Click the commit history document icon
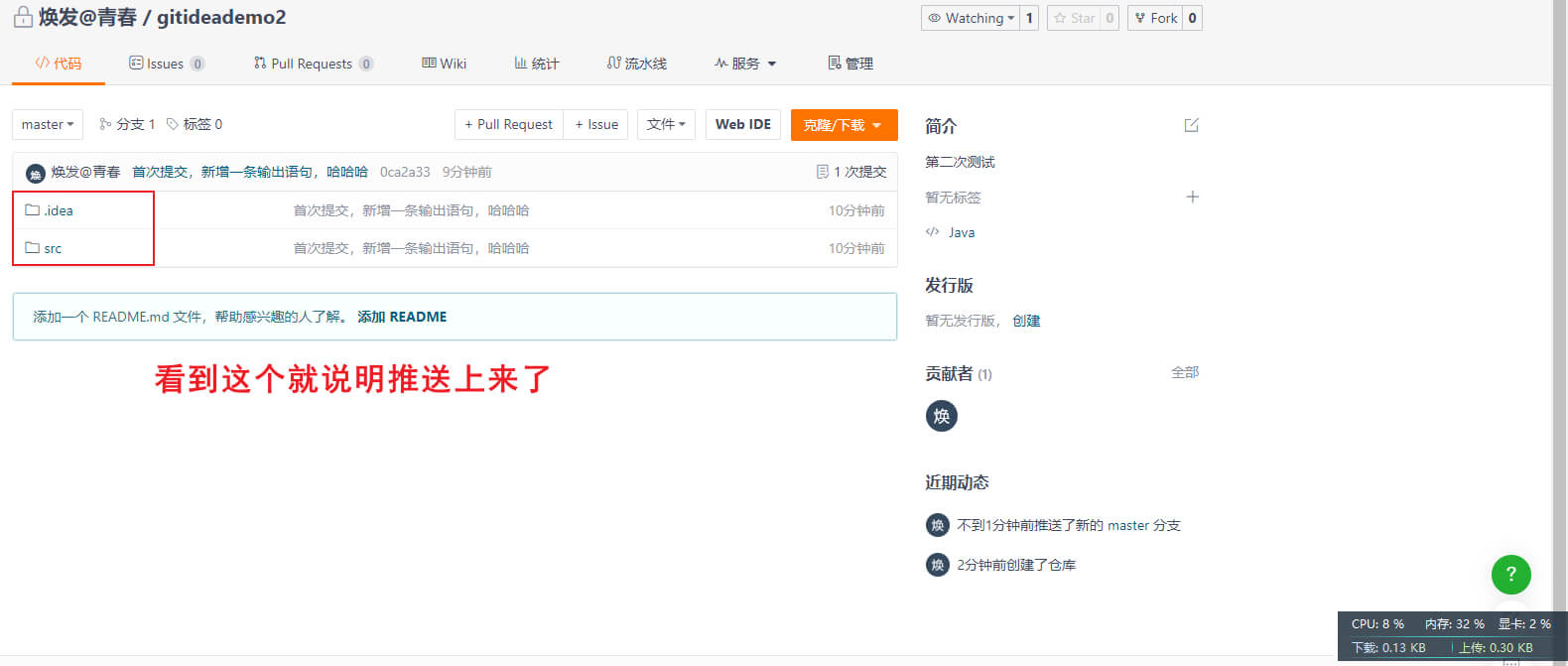The width and height of the screenshot is (1568, 666). click(x=822, y=172)
